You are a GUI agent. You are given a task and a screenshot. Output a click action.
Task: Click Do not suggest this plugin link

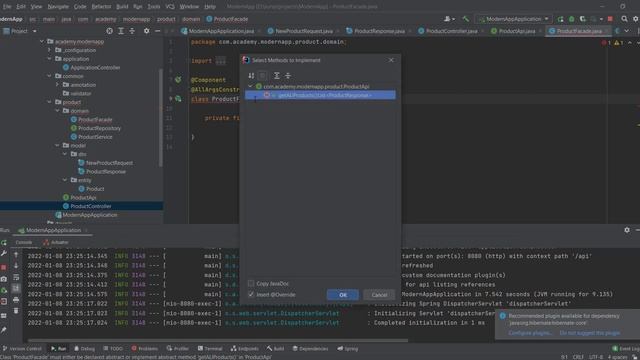(x=590, y=333)
